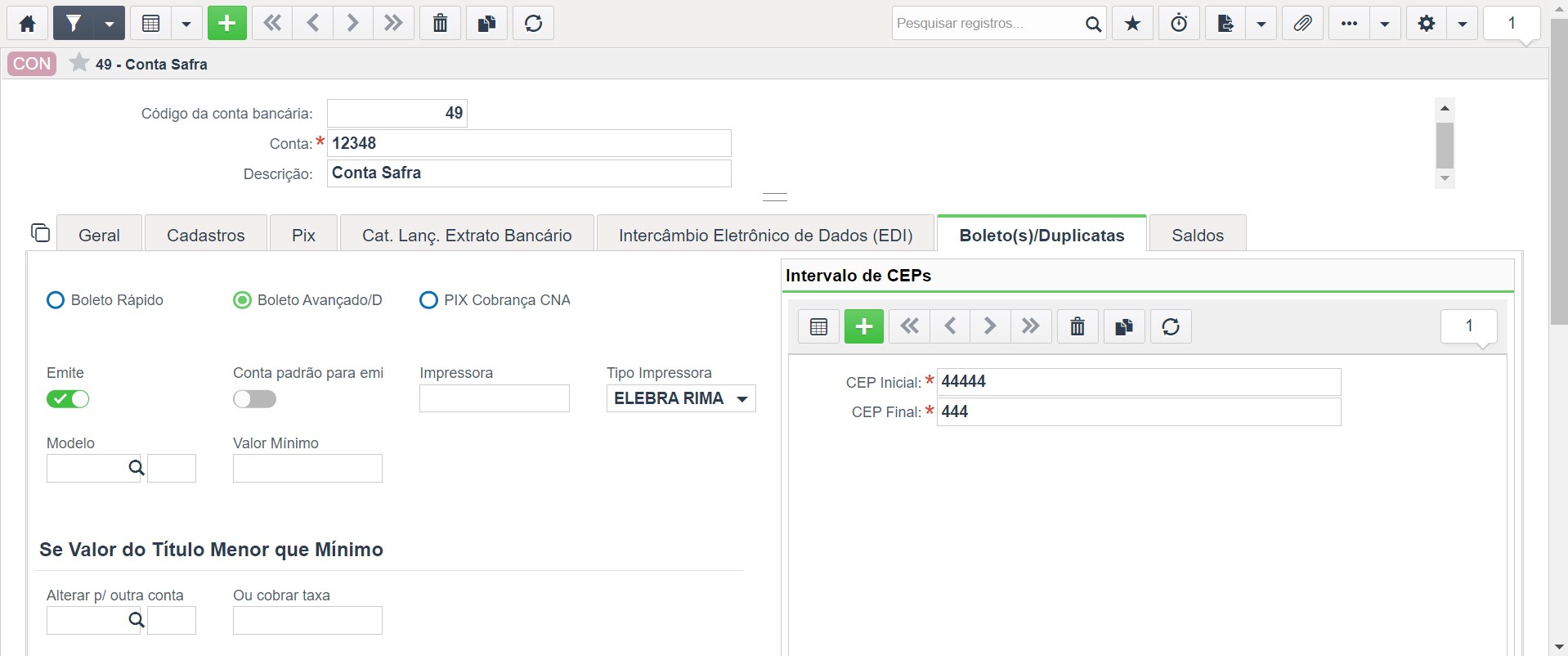Select the Boleto(s)/Duplicatas tab
The image size is (1568, 656).
(x=1042, y=235)
